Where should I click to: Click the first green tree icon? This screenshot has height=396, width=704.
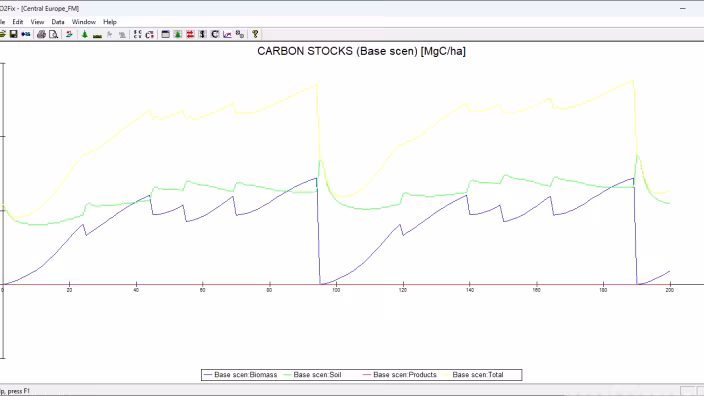point(84,34)
